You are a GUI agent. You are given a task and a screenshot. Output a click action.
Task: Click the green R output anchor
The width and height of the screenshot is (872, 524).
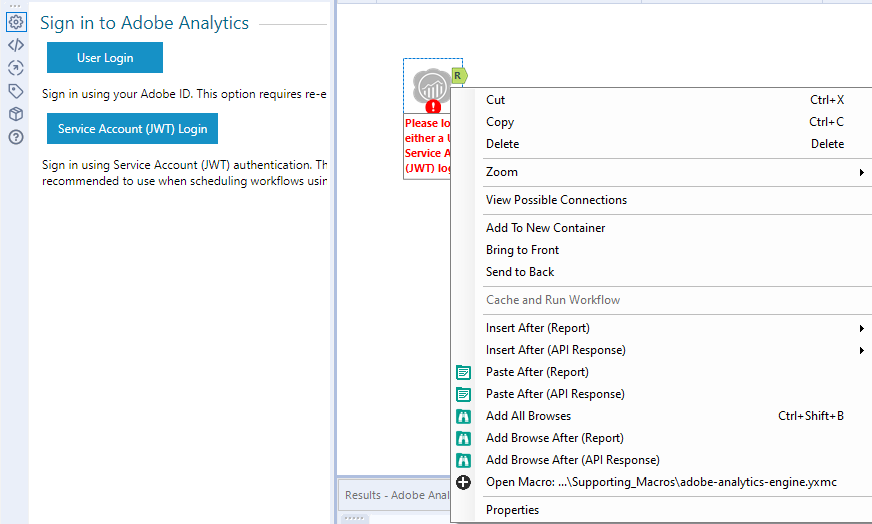[x=459, y=76]
